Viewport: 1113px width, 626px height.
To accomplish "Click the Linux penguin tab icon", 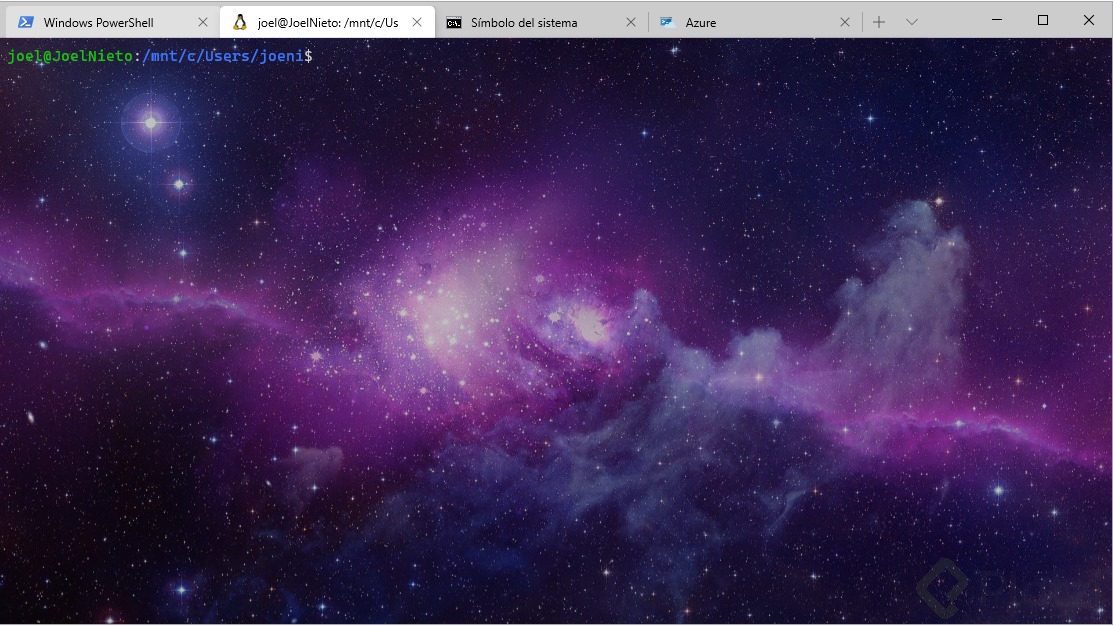I will tap(240, 22).
